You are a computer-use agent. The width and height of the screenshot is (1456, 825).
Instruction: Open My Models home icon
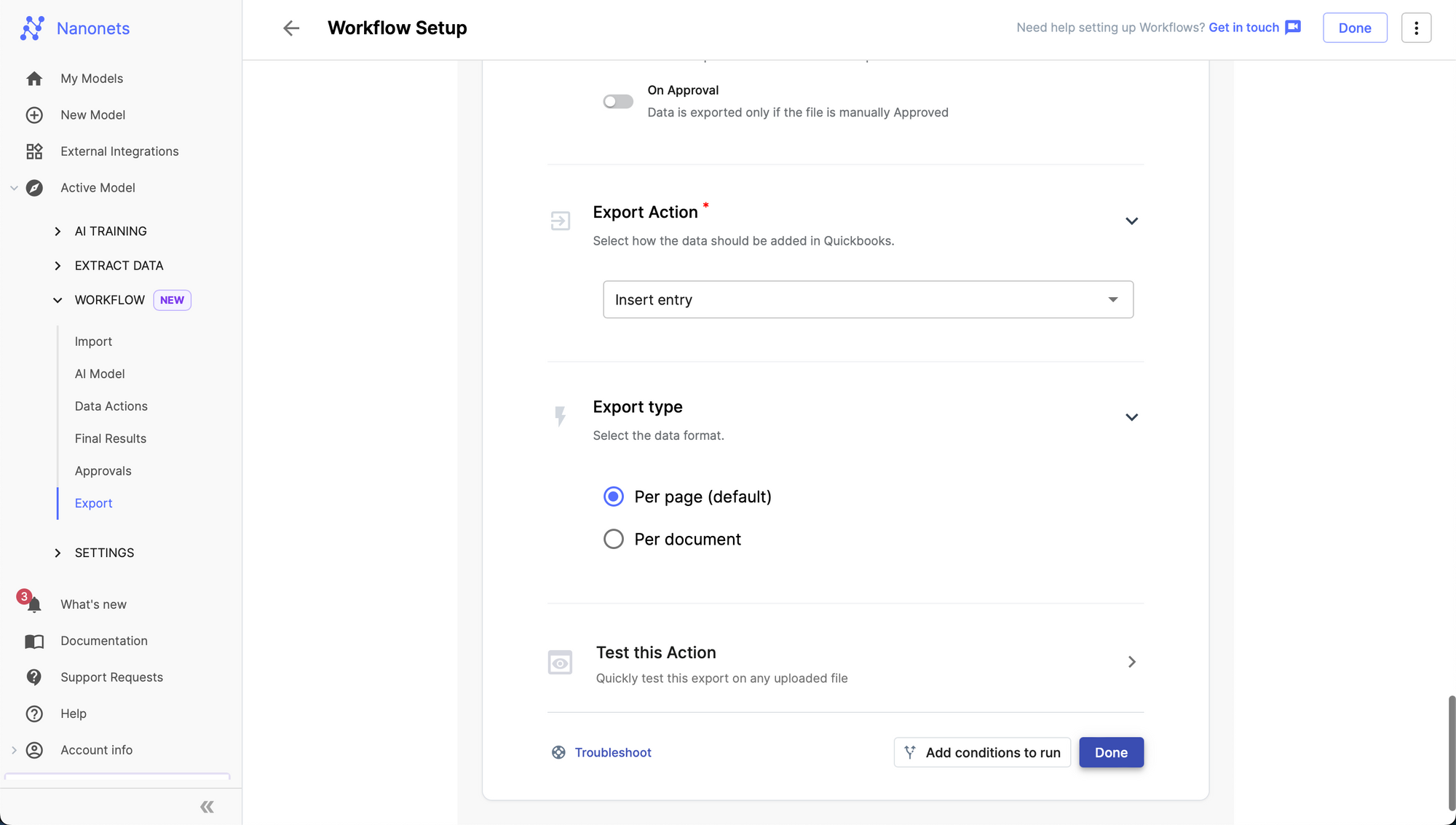click(x=34, y=79)
